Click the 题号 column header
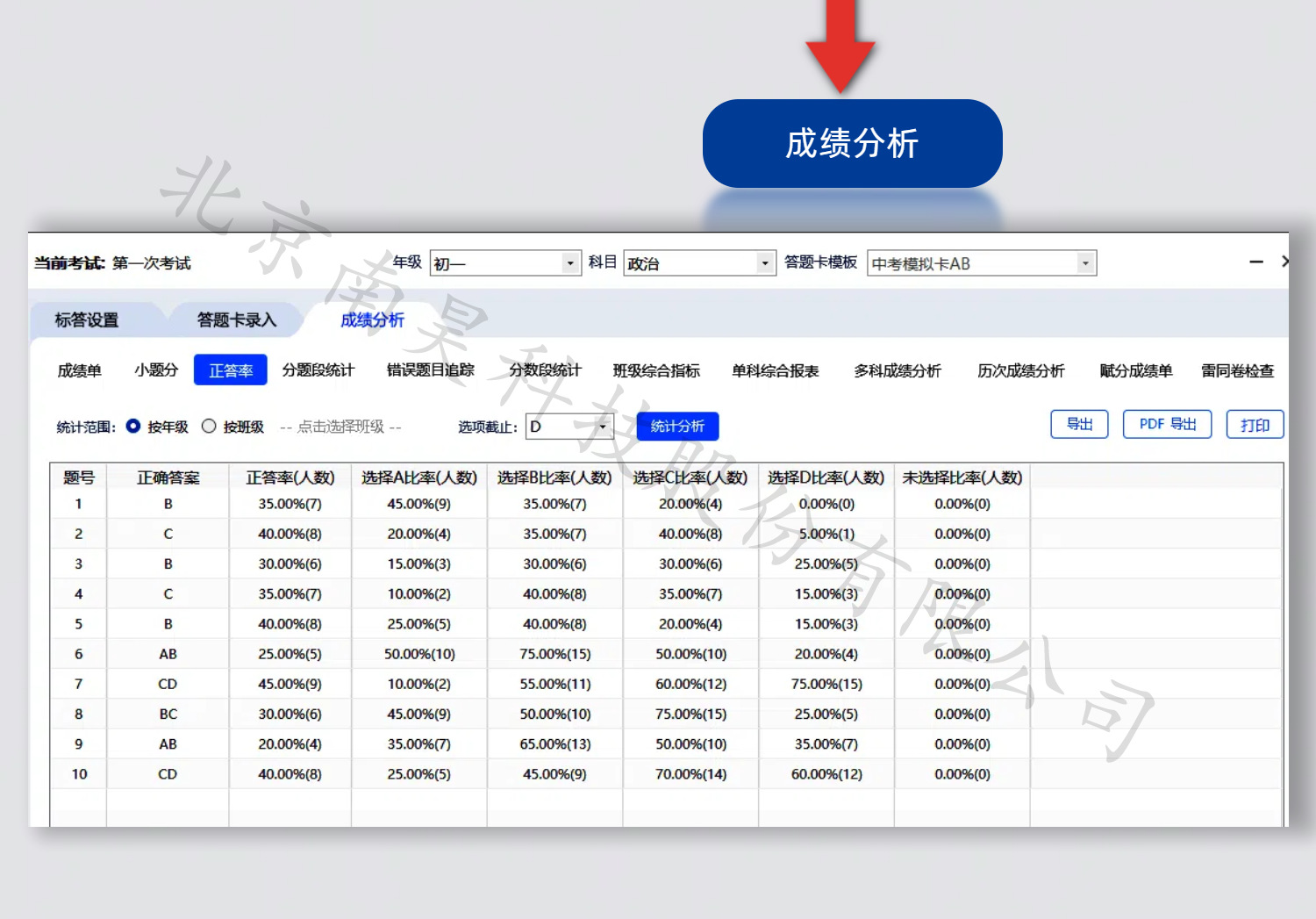 [x=79, y=477]
